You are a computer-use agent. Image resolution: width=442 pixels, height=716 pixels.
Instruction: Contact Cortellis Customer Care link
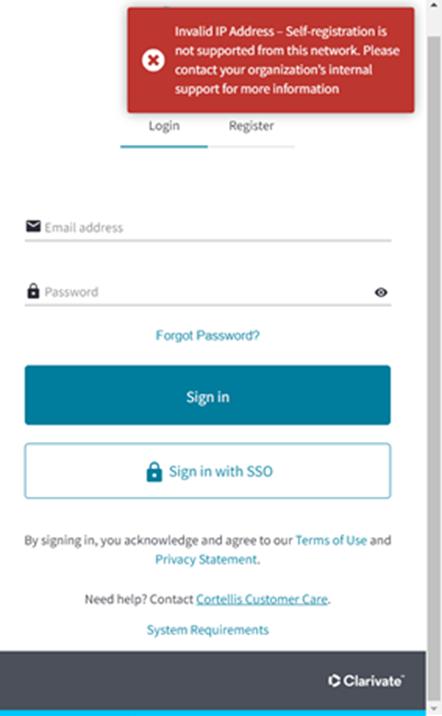(262, 599)
